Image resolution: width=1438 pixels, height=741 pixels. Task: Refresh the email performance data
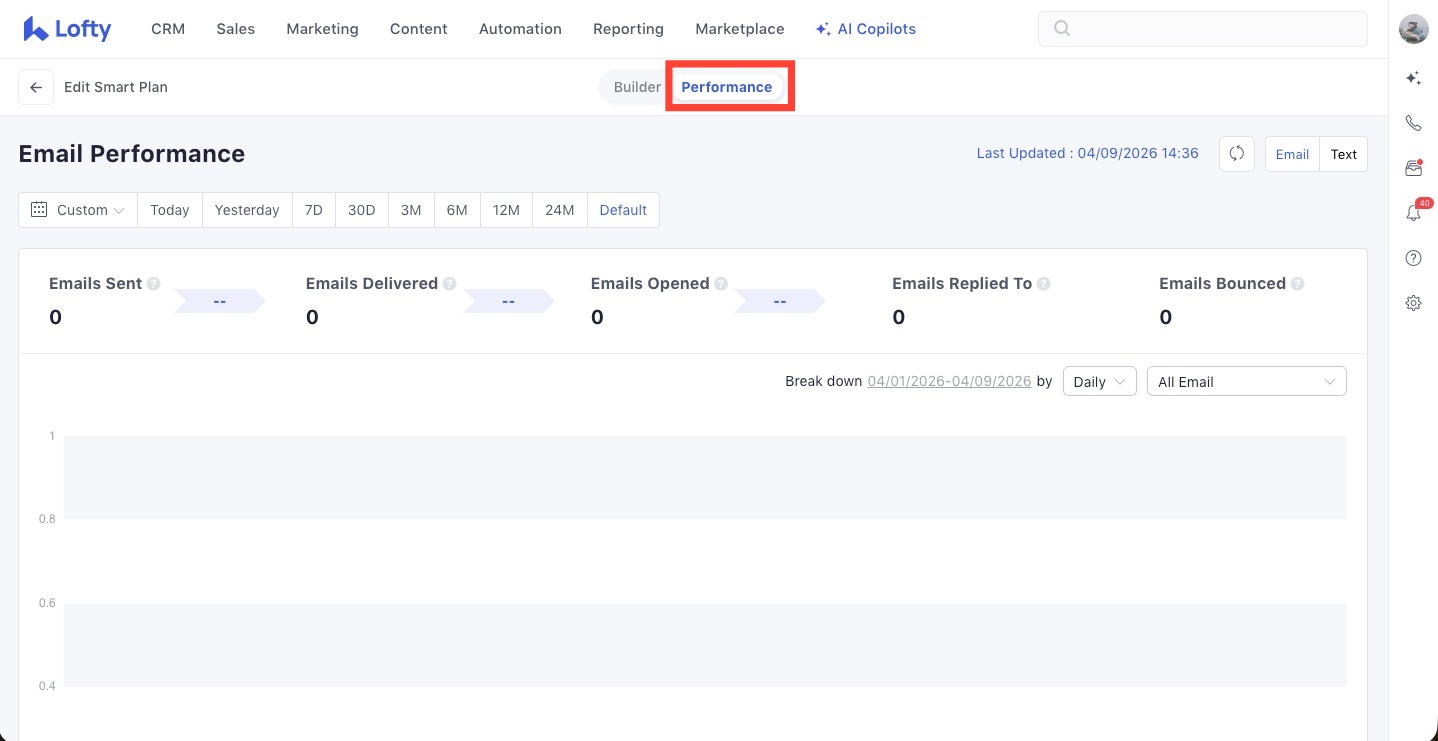(x=1237, y=154)
